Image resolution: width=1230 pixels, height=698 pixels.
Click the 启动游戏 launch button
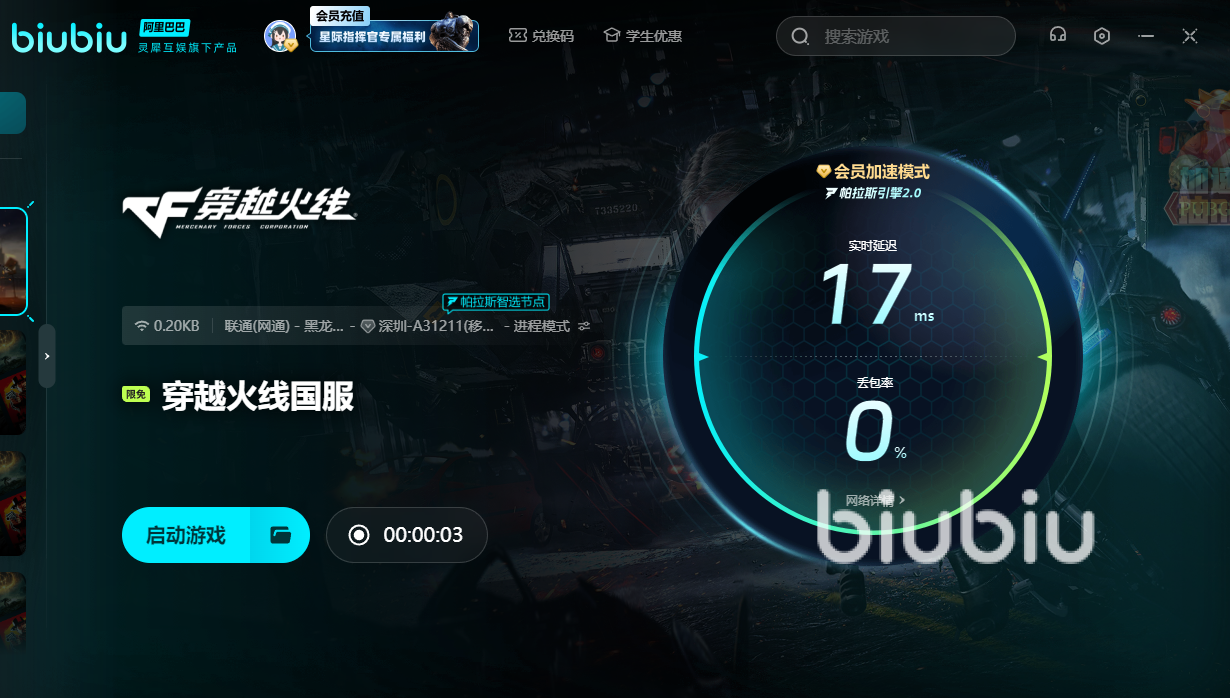[186, 535]
